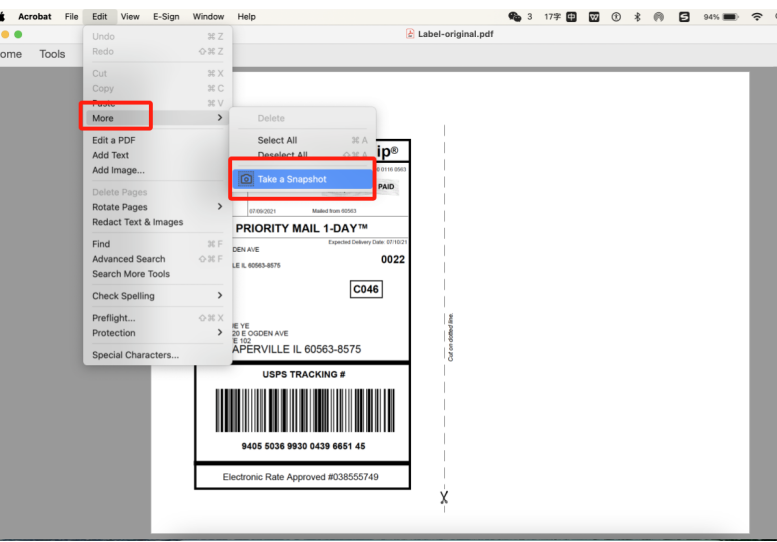The image size is (777, 542).
Task: Choose Add Text
Action: pos(158,155)
